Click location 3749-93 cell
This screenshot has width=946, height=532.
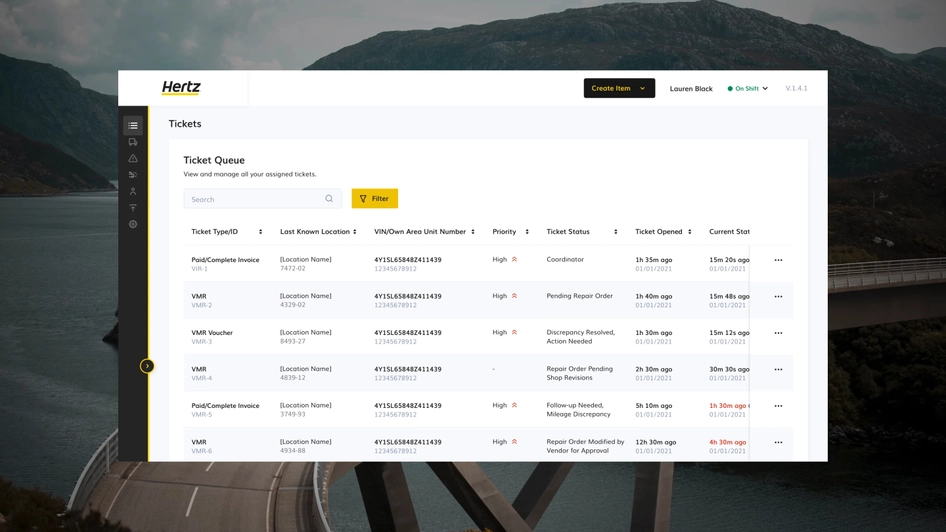[305, 410]
